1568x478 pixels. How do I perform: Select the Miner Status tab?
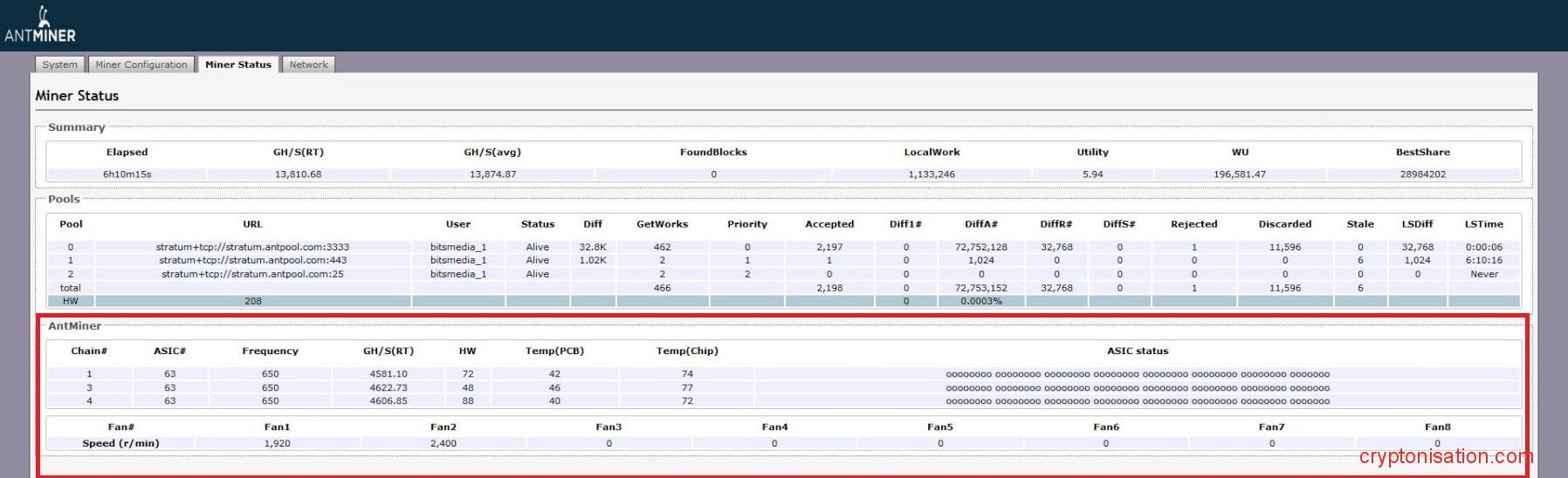pos(238,65)
